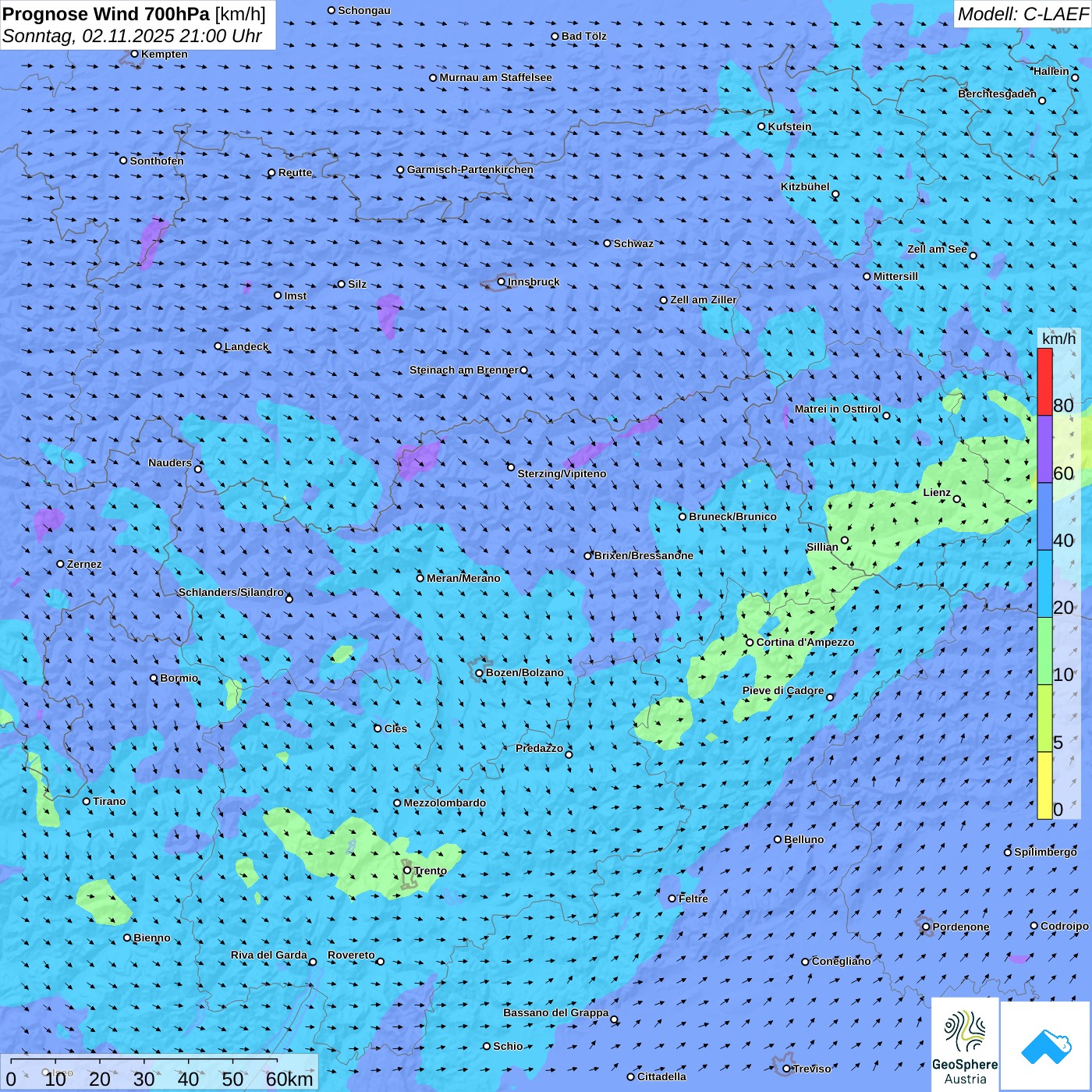Click the Tirano label

[109, 801]
